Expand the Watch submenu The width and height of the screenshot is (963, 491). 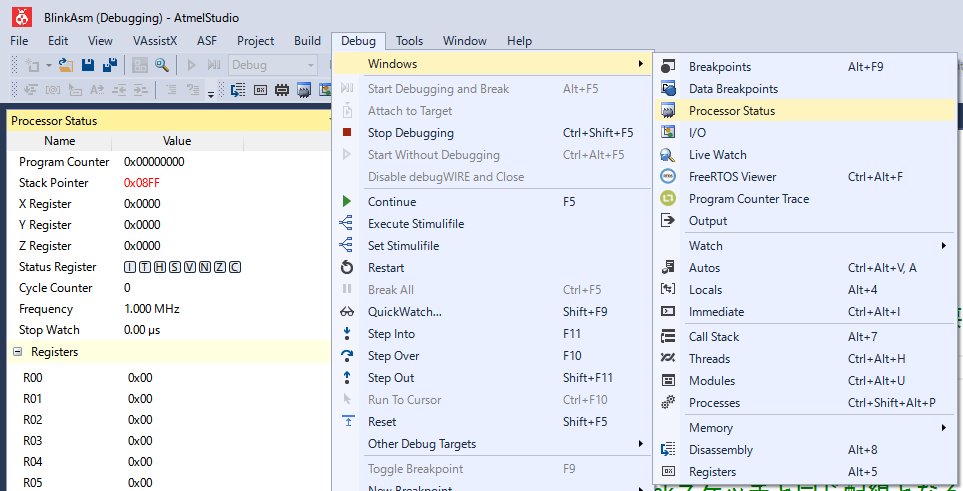(x=943, y=245)
